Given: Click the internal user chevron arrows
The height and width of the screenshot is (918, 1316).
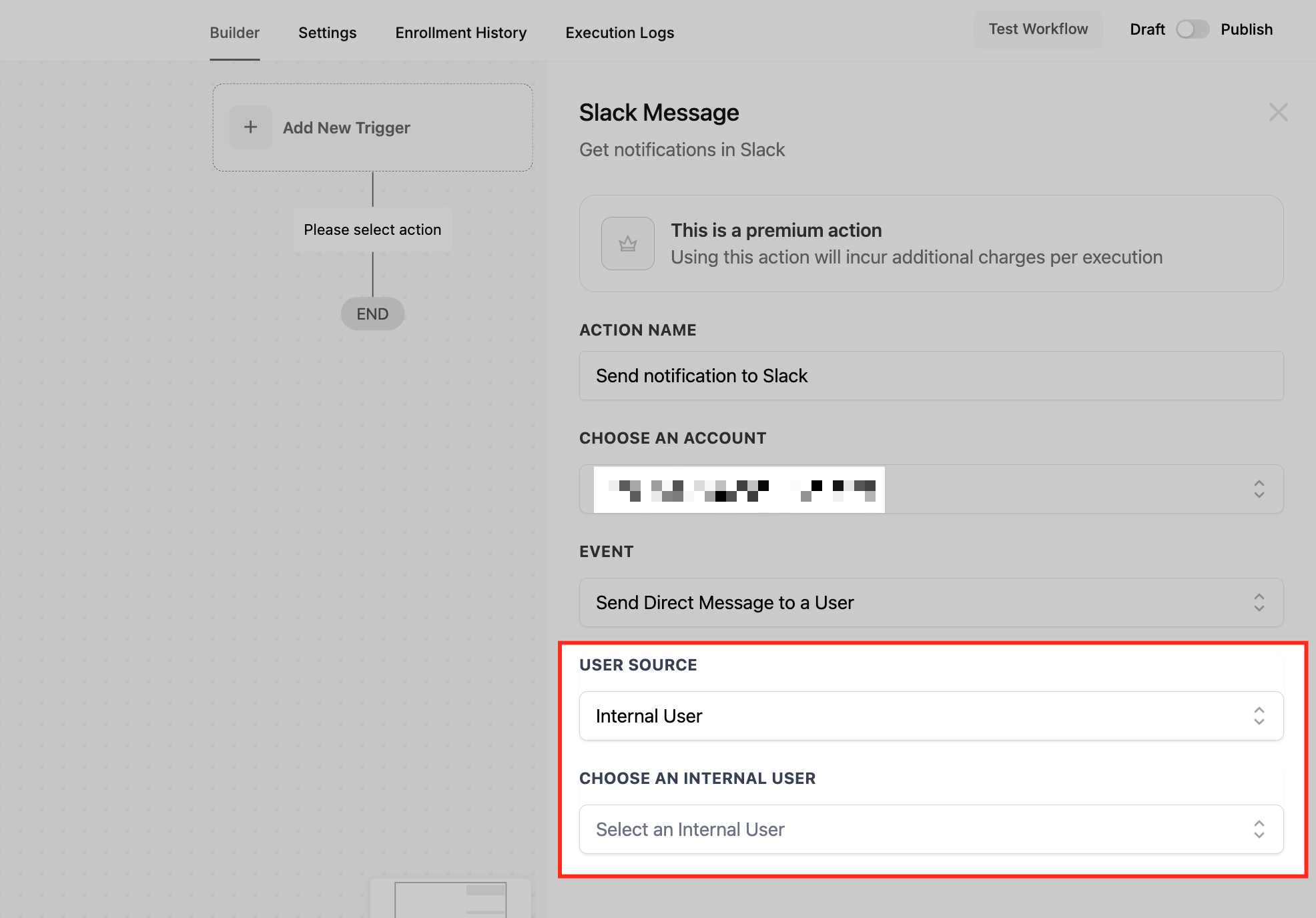Looking at the screenshot, I should 1259,829.
